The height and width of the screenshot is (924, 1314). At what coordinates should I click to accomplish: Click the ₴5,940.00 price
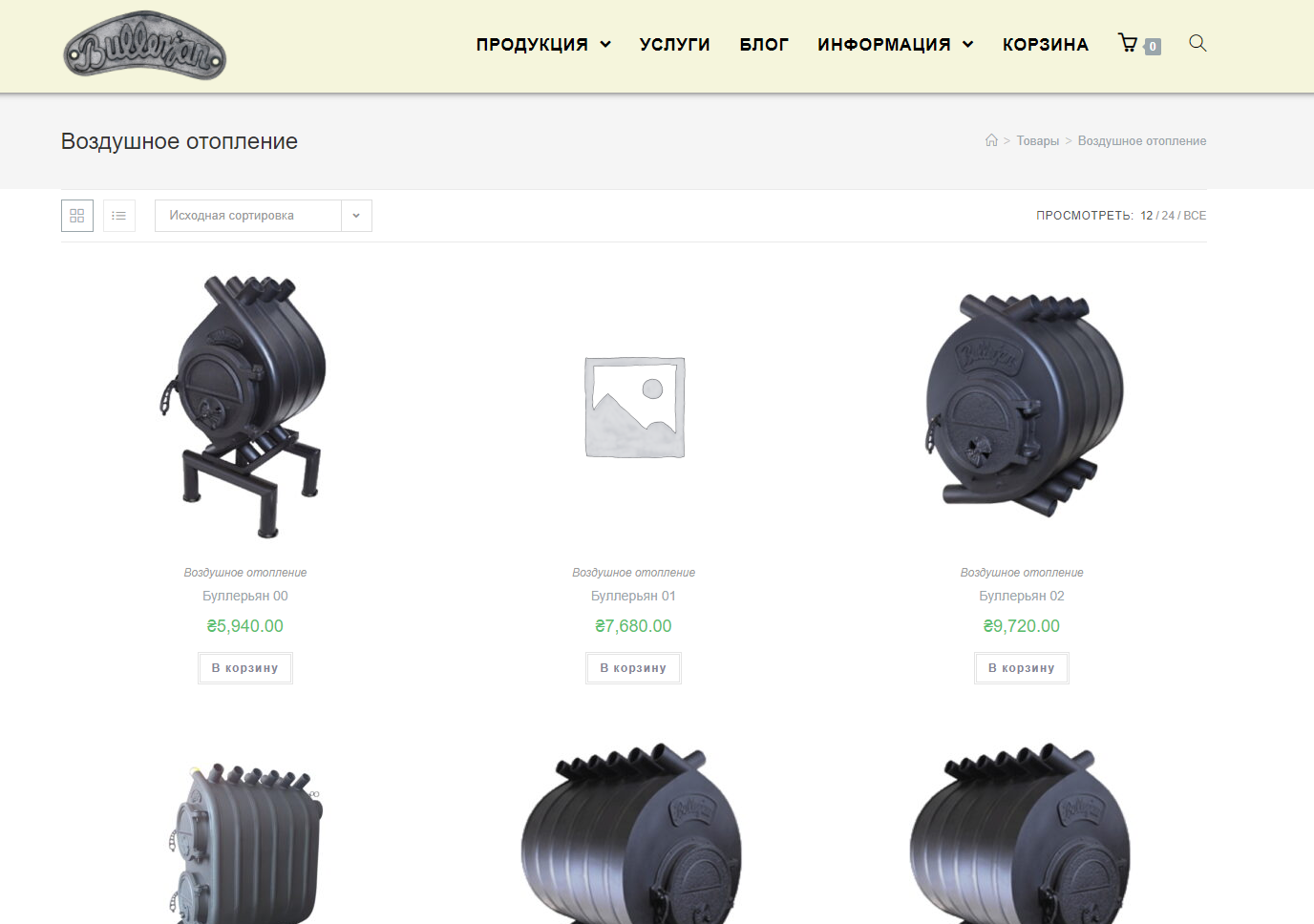pos(245,626)
